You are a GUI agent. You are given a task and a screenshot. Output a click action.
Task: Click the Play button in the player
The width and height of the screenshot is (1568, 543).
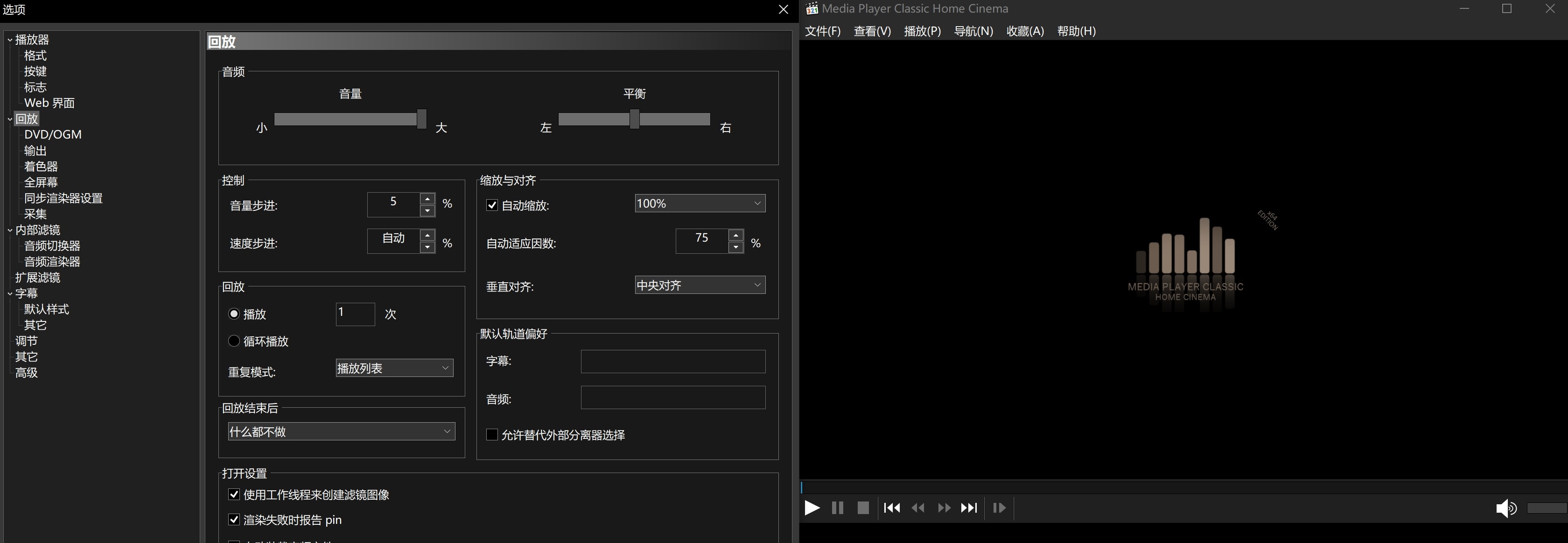(x=812, y=508)
